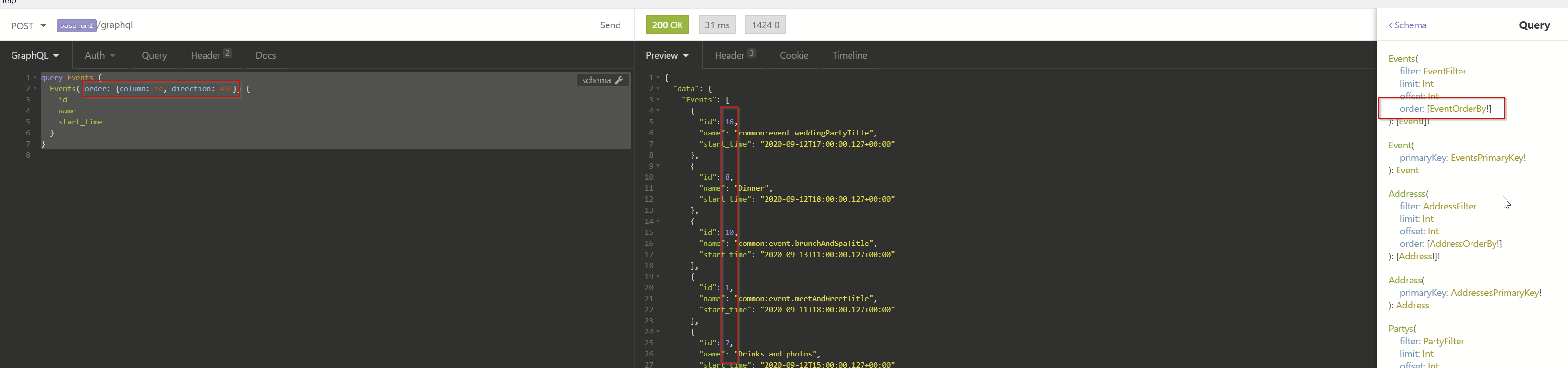Switch to the response Header tab
The image size is (1568, 368).
tap(735, 55)
